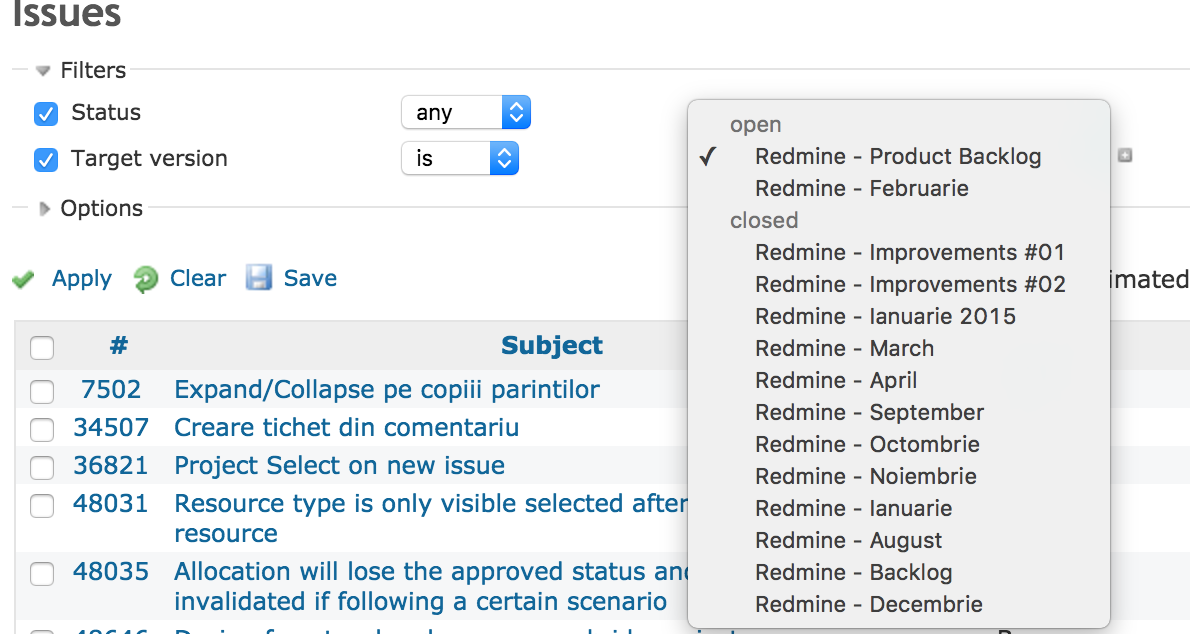Click the small plus icon beside target version
Screen dimensions: 1190x634
pyautogui.click(x=1125, y=156)
